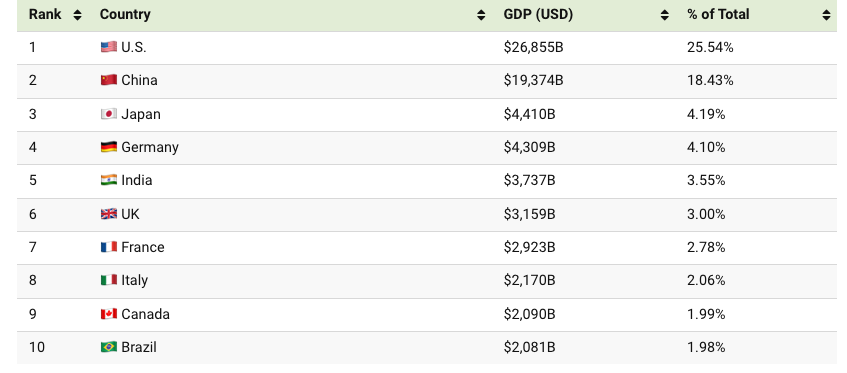Click the Italy flag icon

pyautogui.click(x=109, y=280)
